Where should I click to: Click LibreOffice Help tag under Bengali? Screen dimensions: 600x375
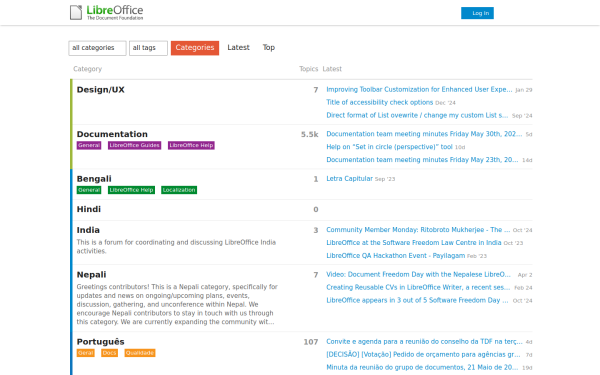pyautogui.click(x=131, y=190)
